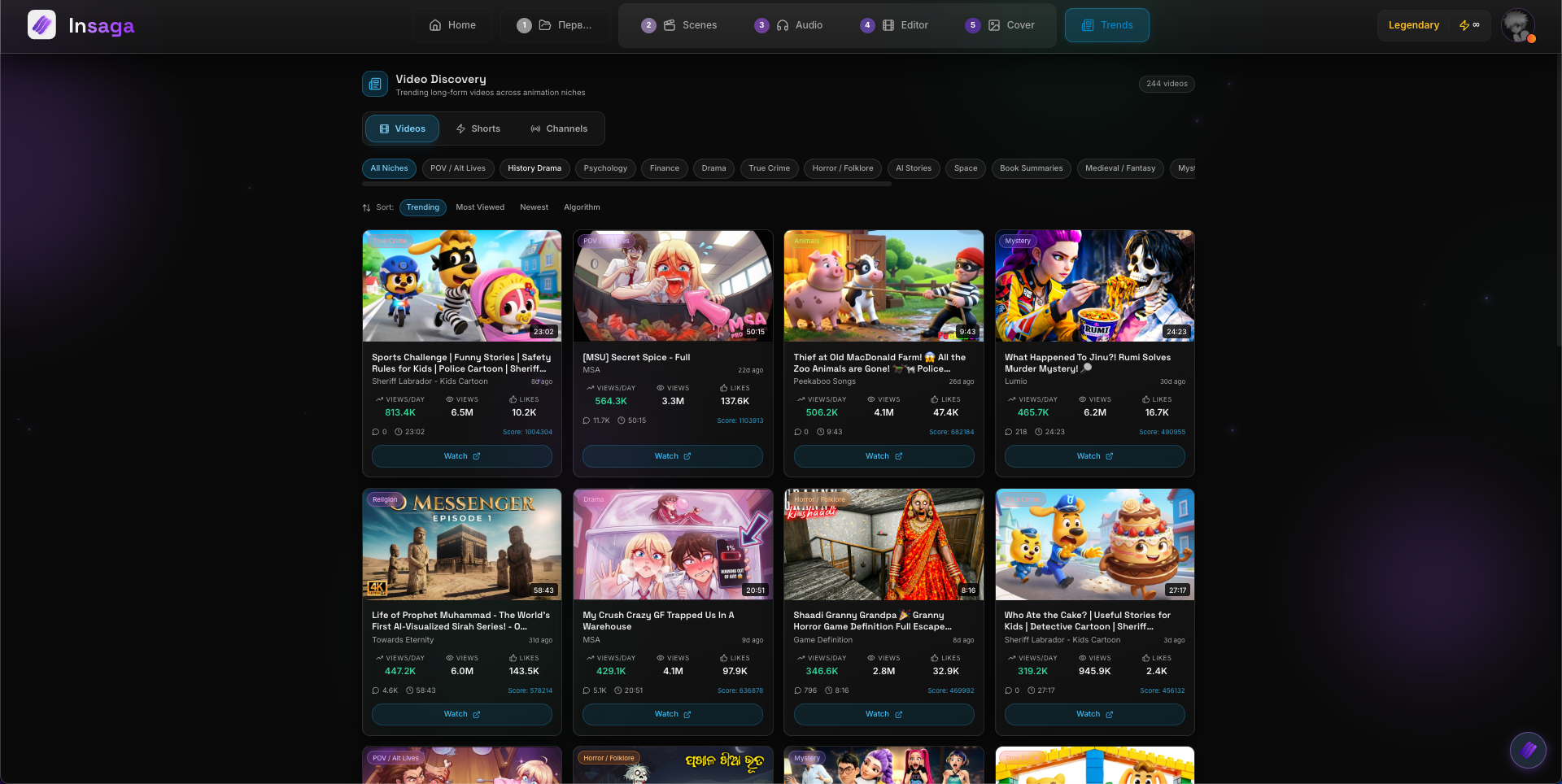Filter by Book Summaries niche
The height and width of the screenshot is (784, 1562).
1031,168
